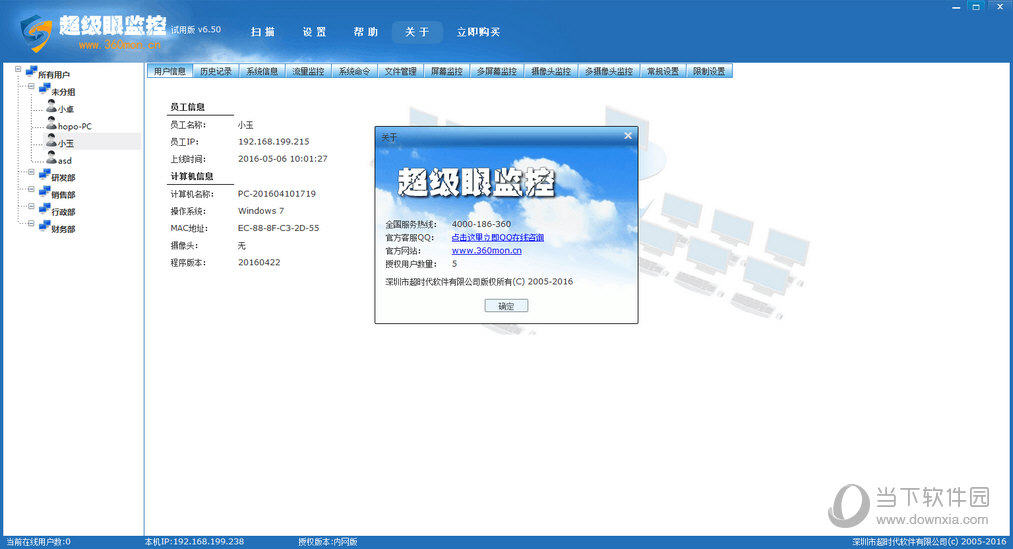Click the hotline number 4000-186-360
The height and width of the screenshot is (549, 1013).
click(481, 224)
